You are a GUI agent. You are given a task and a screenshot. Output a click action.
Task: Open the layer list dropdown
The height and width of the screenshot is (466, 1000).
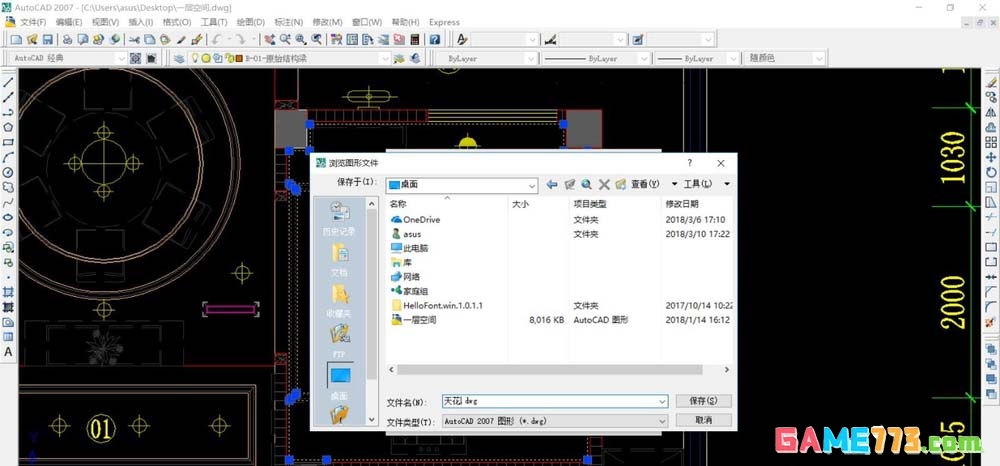pyautogui.click(x=385, y=59)
